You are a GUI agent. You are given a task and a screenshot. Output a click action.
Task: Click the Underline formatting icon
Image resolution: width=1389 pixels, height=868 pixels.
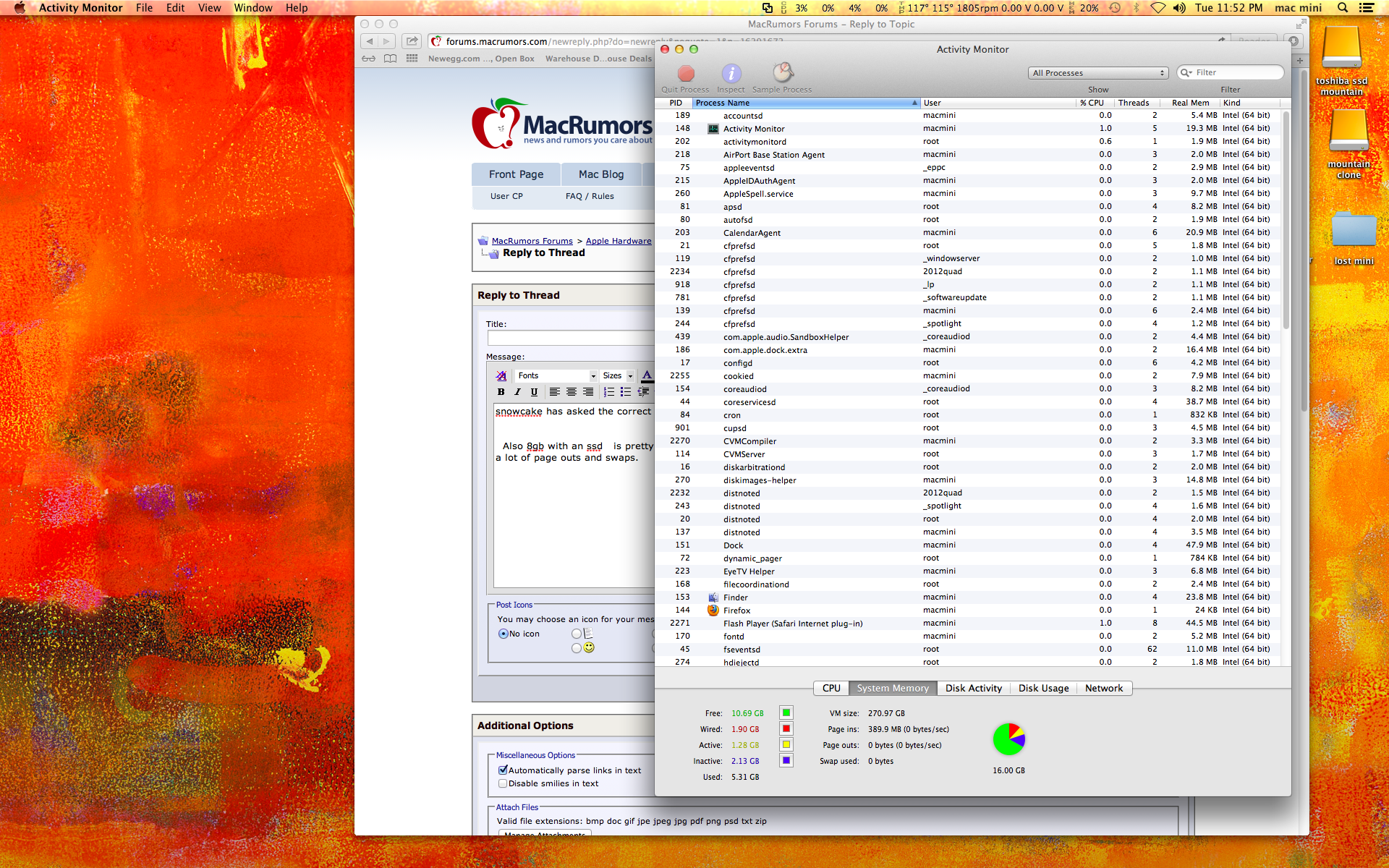[534, 392]
